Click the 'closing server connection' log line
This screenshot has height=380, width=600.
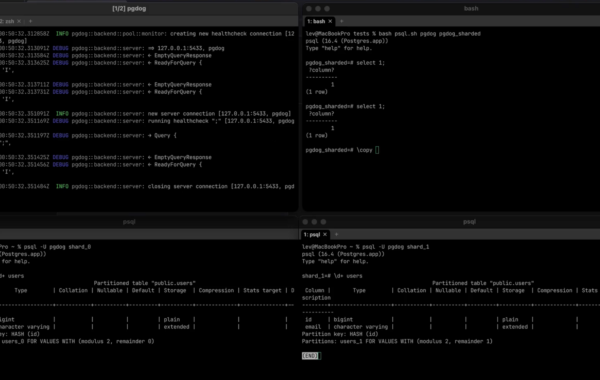pyautogui.click(x=147, y=186)
